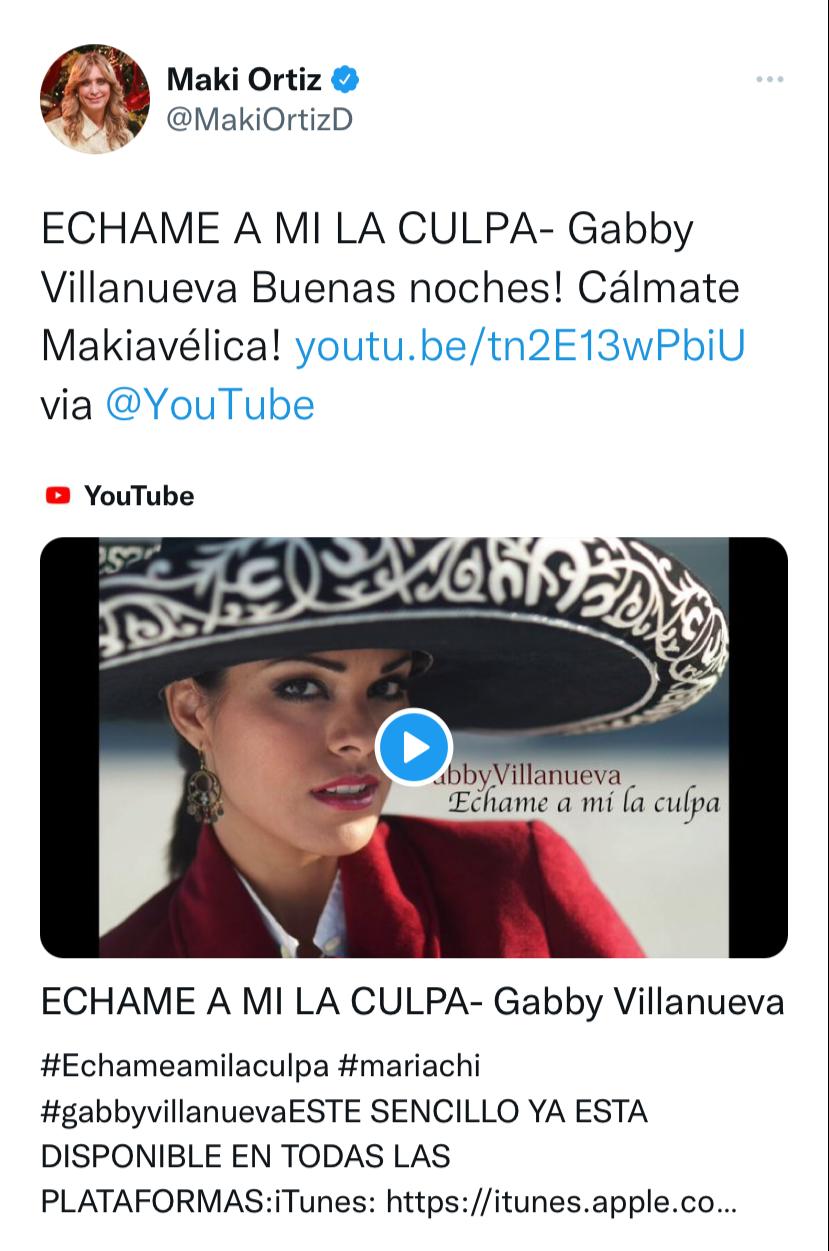Click the @YouTube mention
Image resolution: width=829 pixels, height=1251 pixels.
point(210,405)
